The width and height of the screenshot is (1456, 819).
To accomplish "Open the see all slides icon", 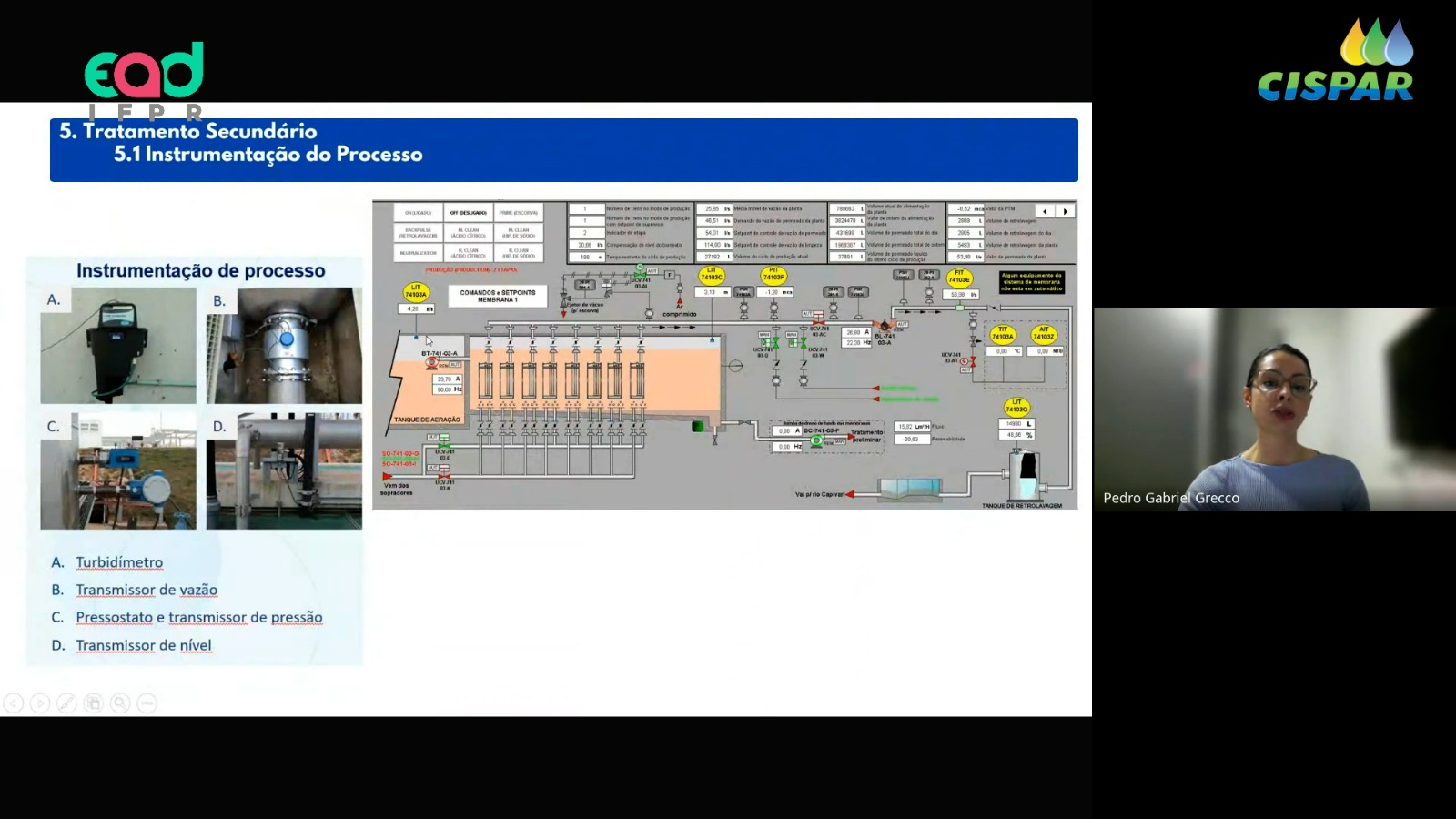I will click(x=93, y=703).
